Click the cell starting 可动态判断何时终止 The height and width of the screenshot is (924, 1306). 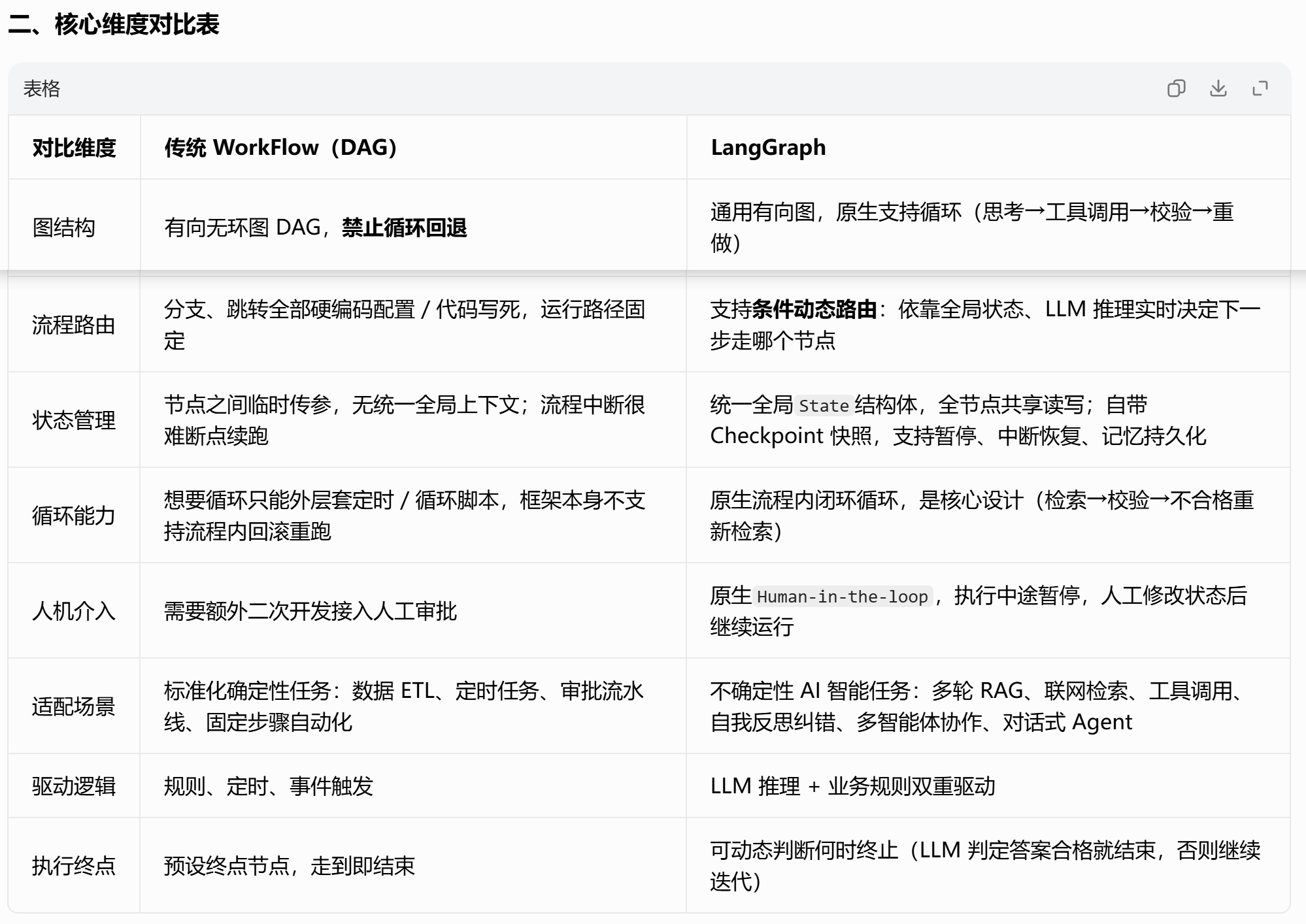coord(988,865)
